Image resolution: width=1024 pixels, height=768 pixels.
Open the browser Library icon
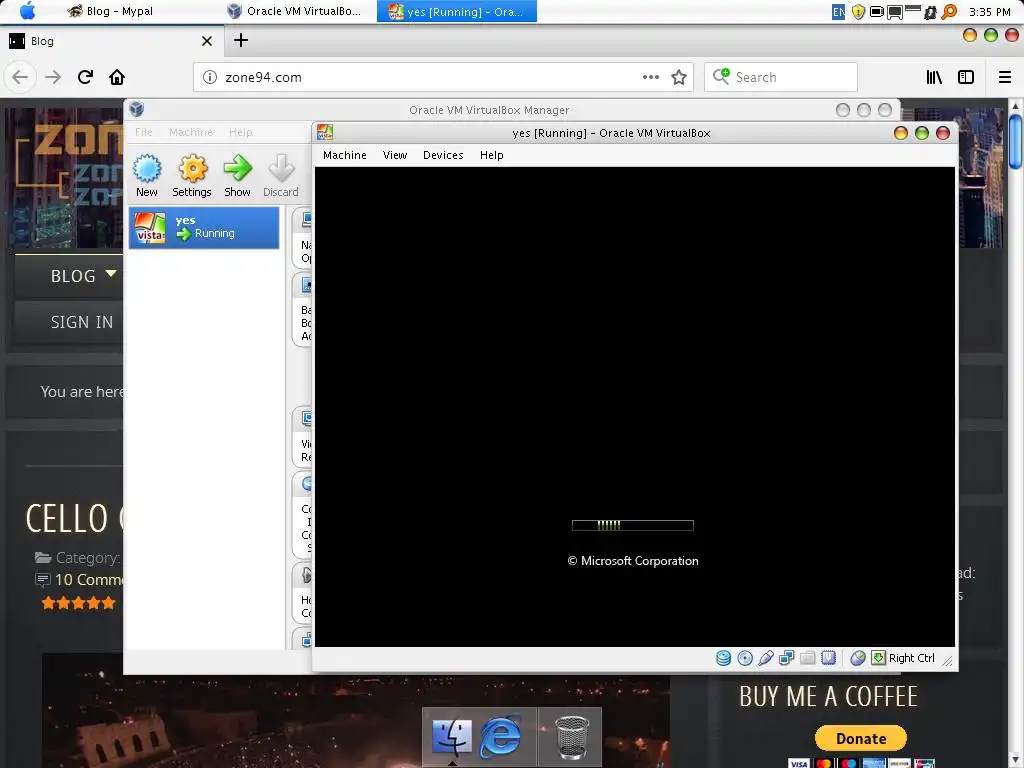tap(934, 77)
